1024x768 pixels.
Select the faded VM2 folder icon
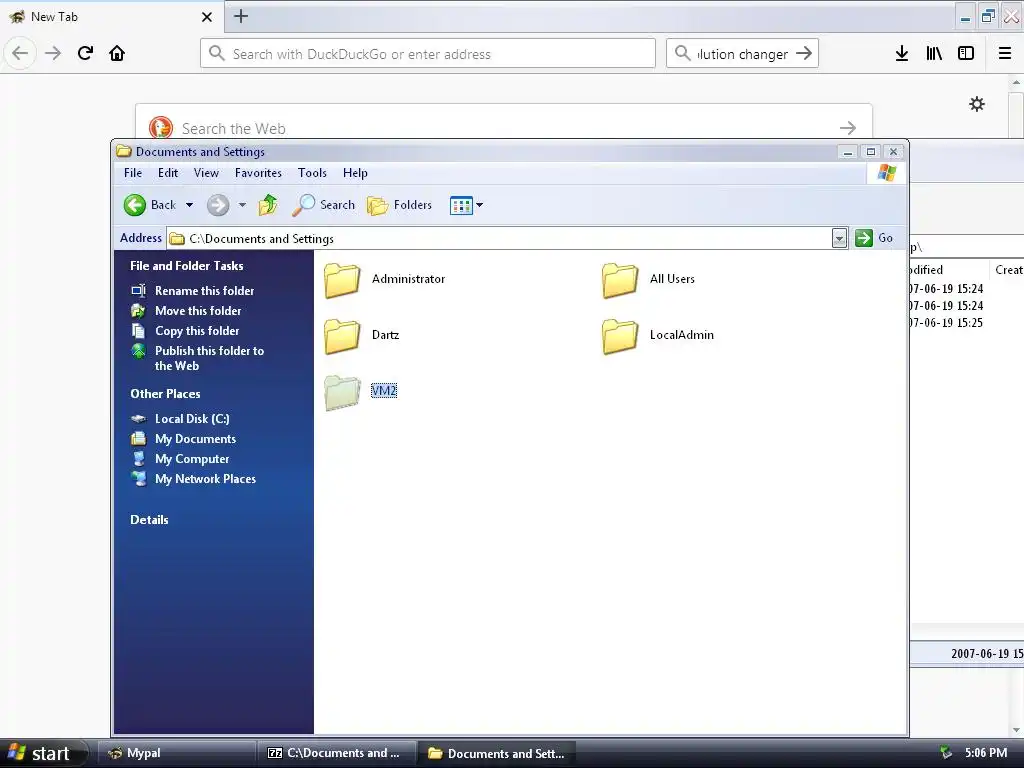342,392
